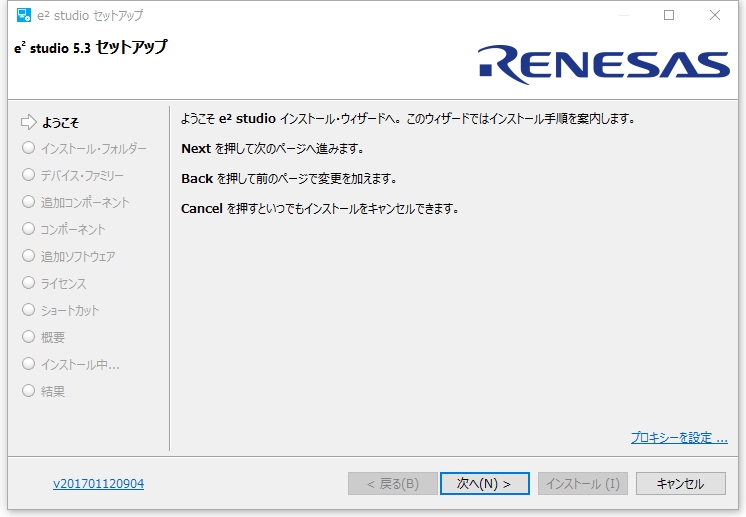Click the < 戻る(B) button

(393, 484)
